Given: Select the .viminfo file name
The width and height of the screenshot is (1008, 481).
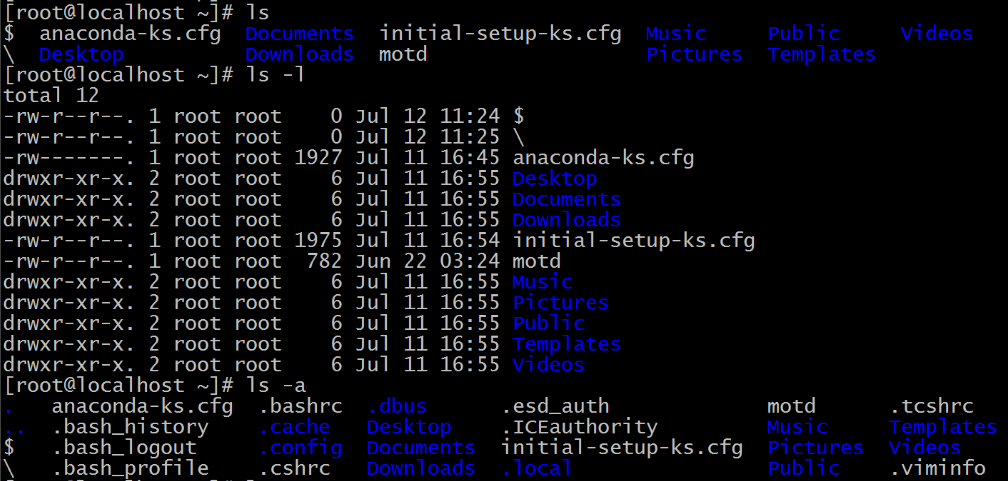Looking at the screenshot, I should [937, 468].
